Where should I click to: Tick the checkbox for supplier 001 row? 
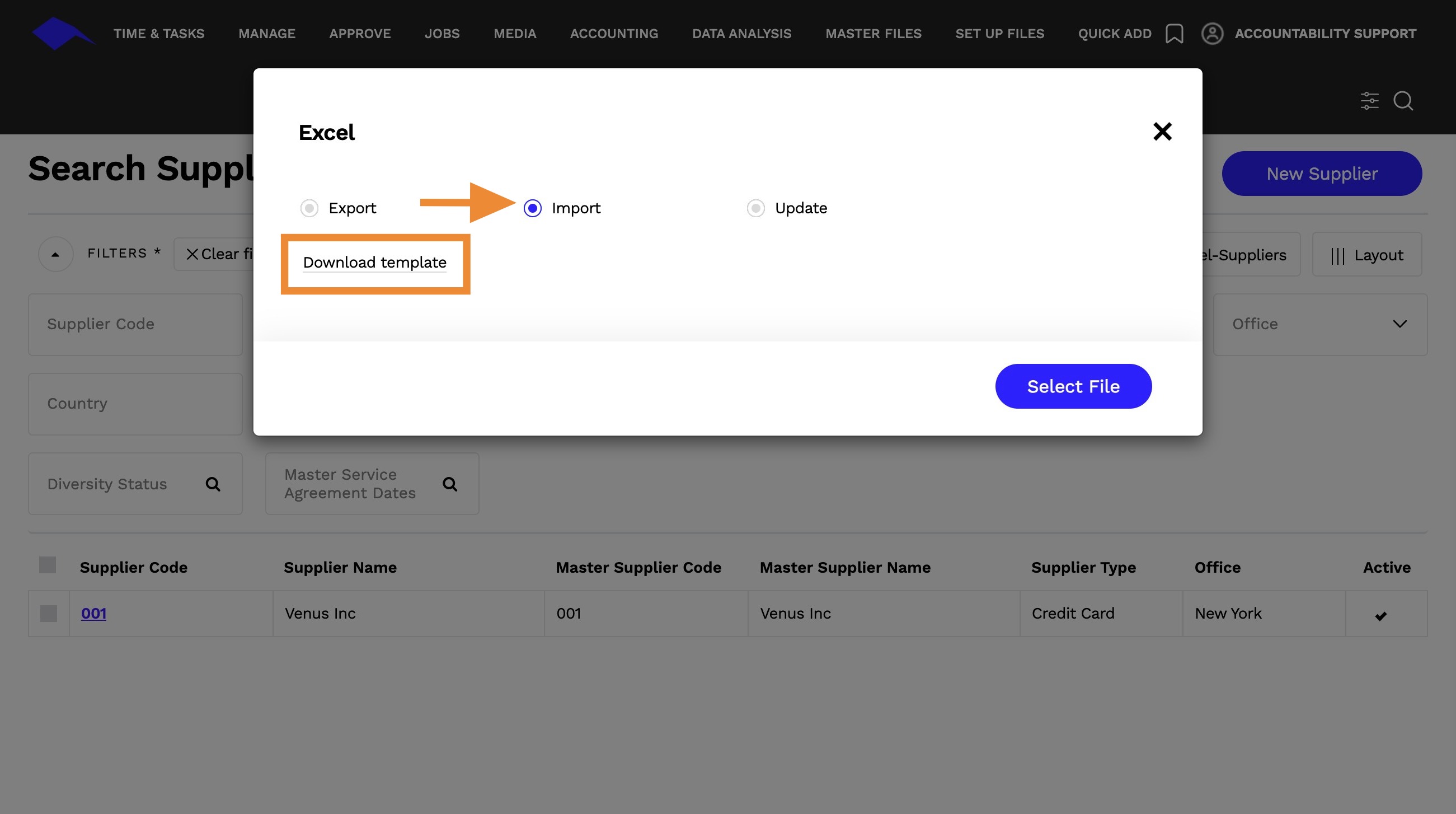49,614
